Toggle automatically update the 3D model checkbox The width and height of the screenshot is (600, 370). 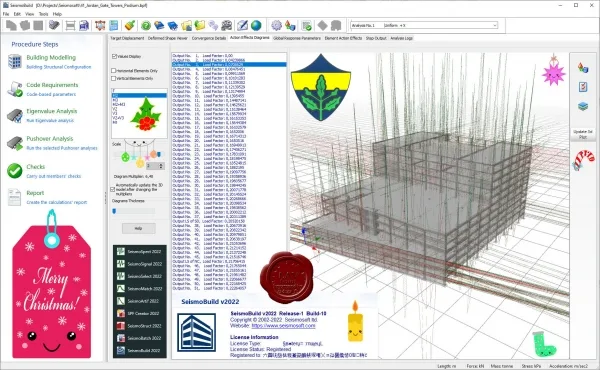pos(112,189)
